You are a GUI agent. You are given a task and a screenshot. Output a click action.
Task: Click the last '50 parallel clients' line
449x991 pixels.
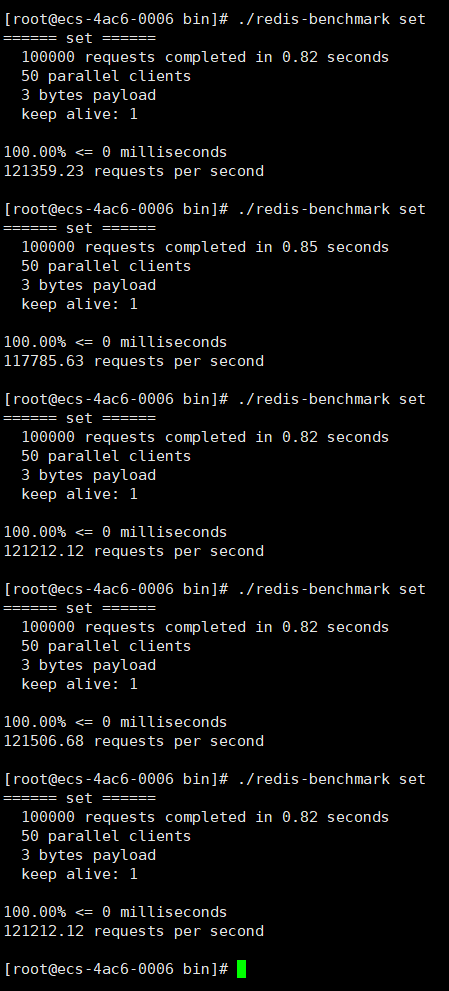tap(106, 836)
